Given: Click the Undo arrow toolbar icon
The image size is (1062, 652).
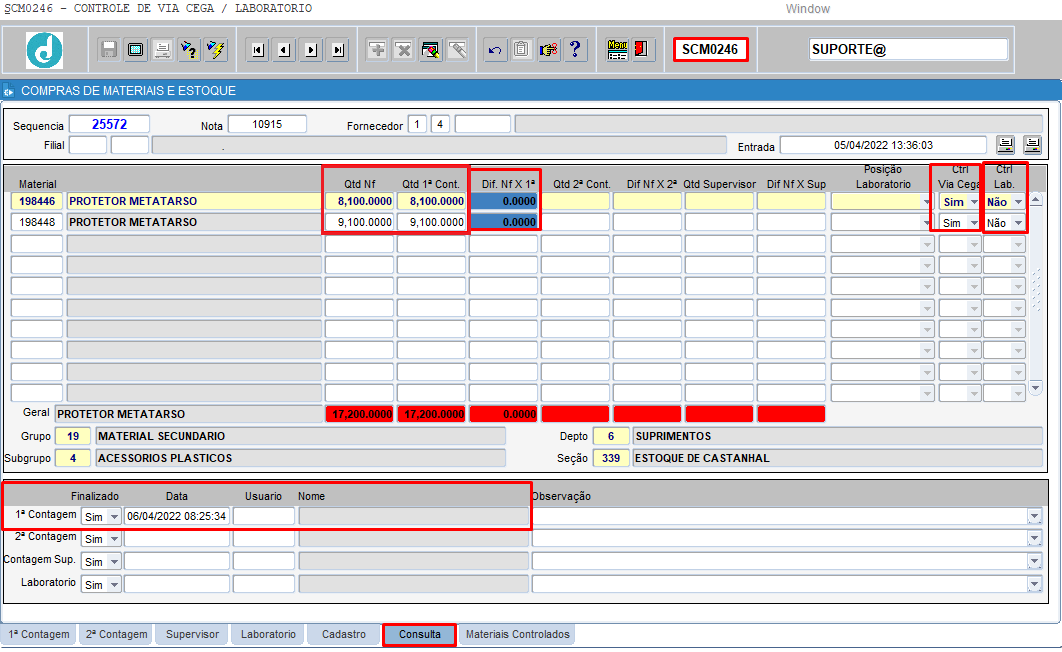Looking at the screenshot, I should [x=495, y=49].
